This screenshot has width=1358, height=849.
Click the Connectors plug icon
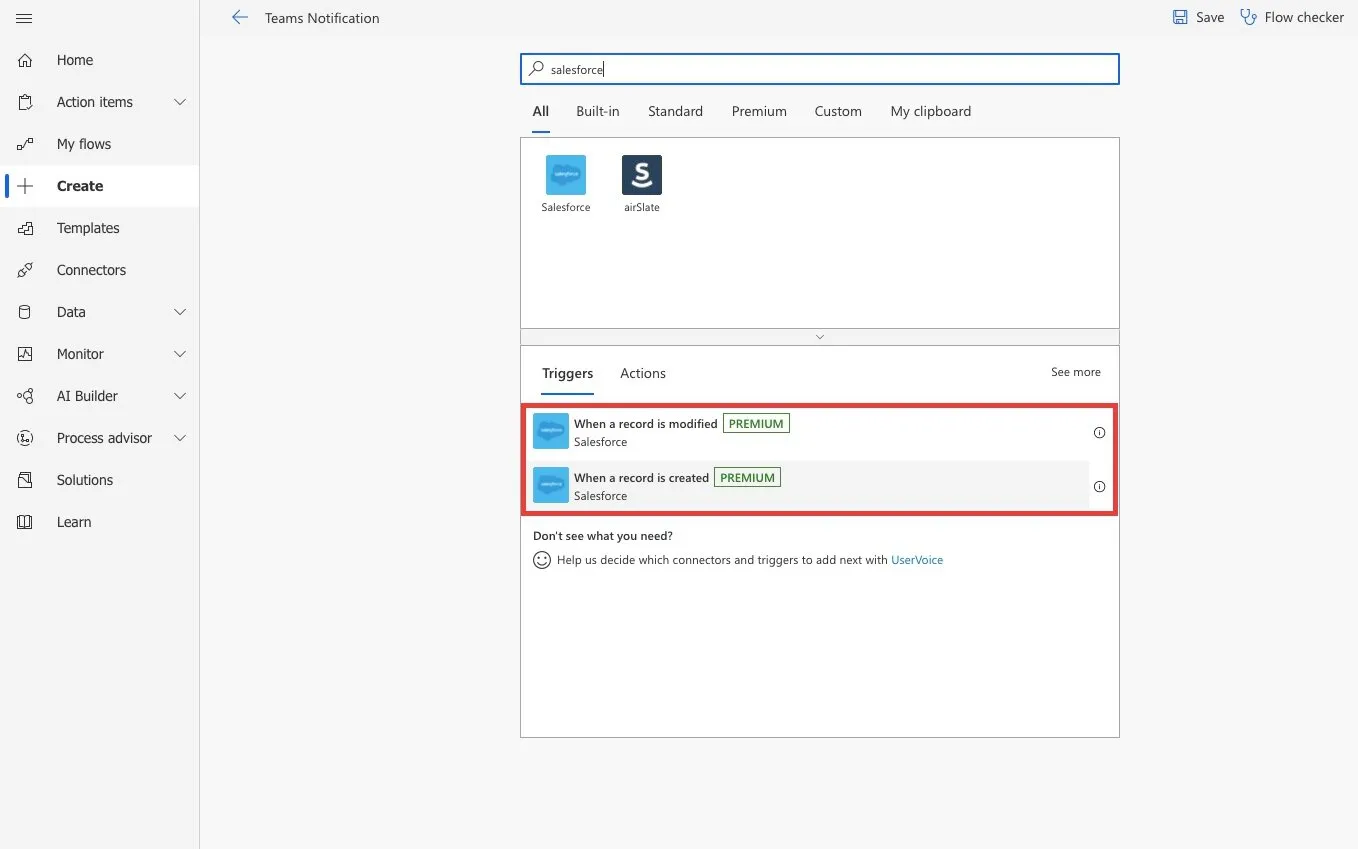pos(25,270)
